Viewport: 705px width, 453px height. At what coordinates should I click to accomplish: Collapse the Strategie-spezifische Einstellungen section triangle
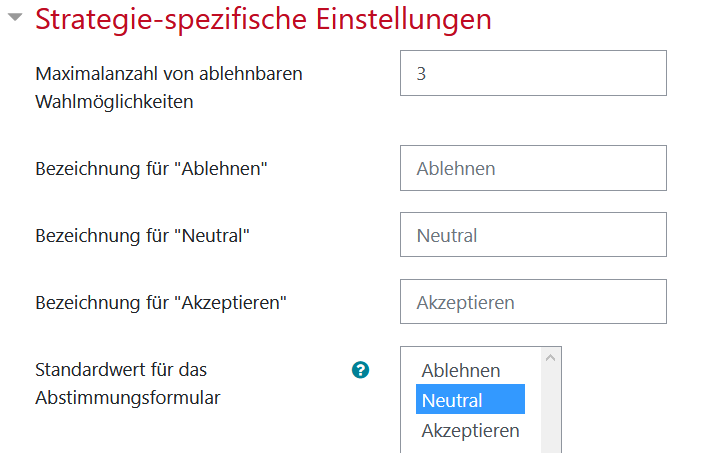pos(15,18)
